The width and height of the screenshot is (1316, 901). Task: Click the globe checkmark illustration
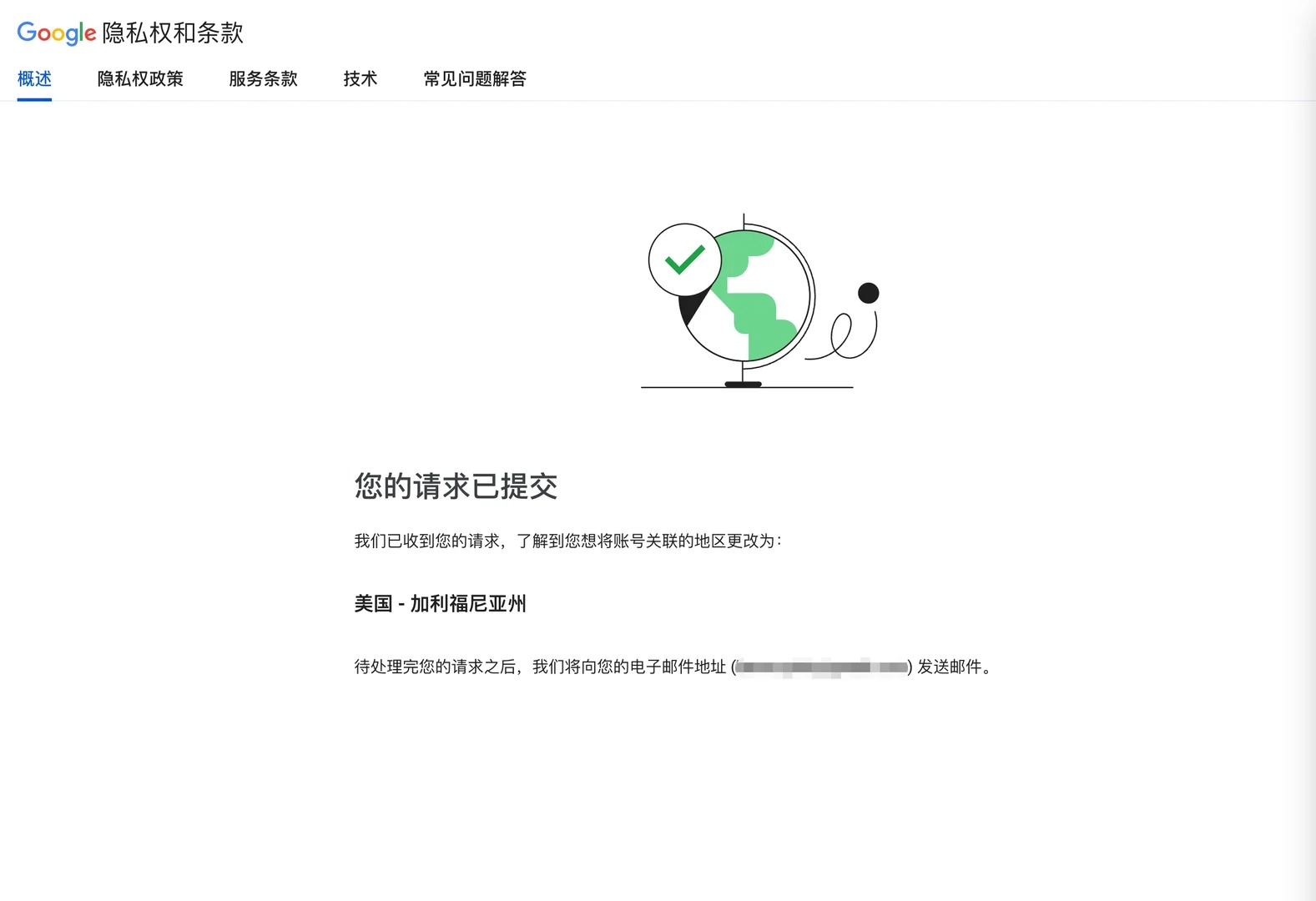click(x=759, y=300)
